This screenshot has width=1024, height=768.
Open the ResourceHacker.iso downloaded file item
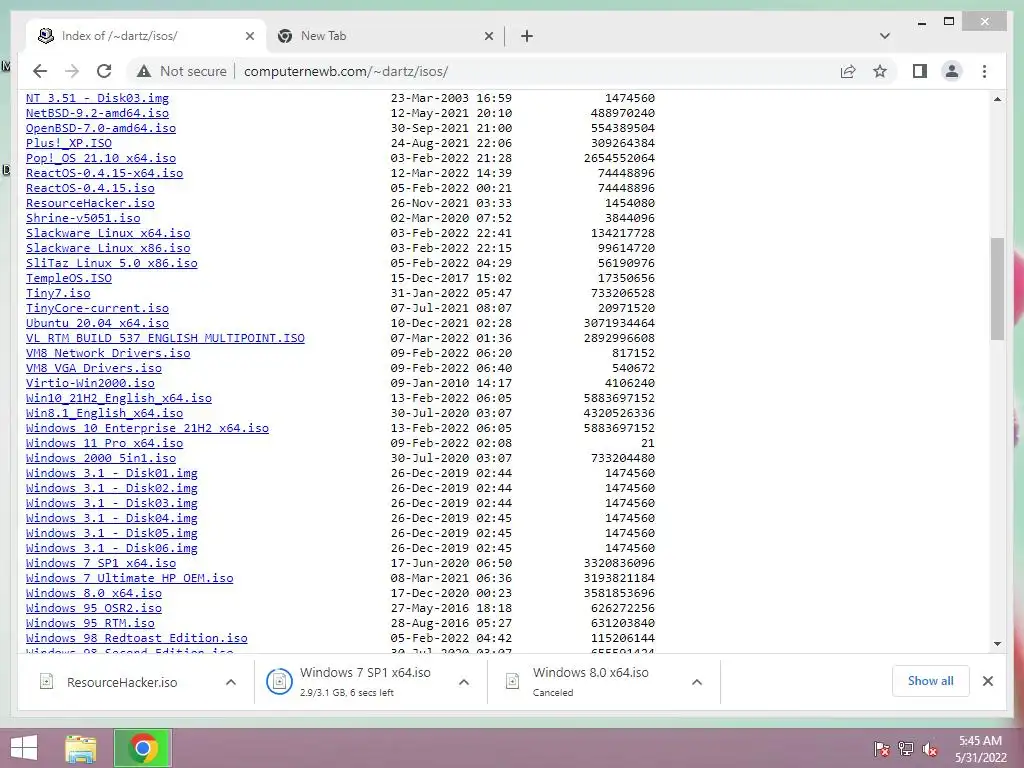[121, 682]
